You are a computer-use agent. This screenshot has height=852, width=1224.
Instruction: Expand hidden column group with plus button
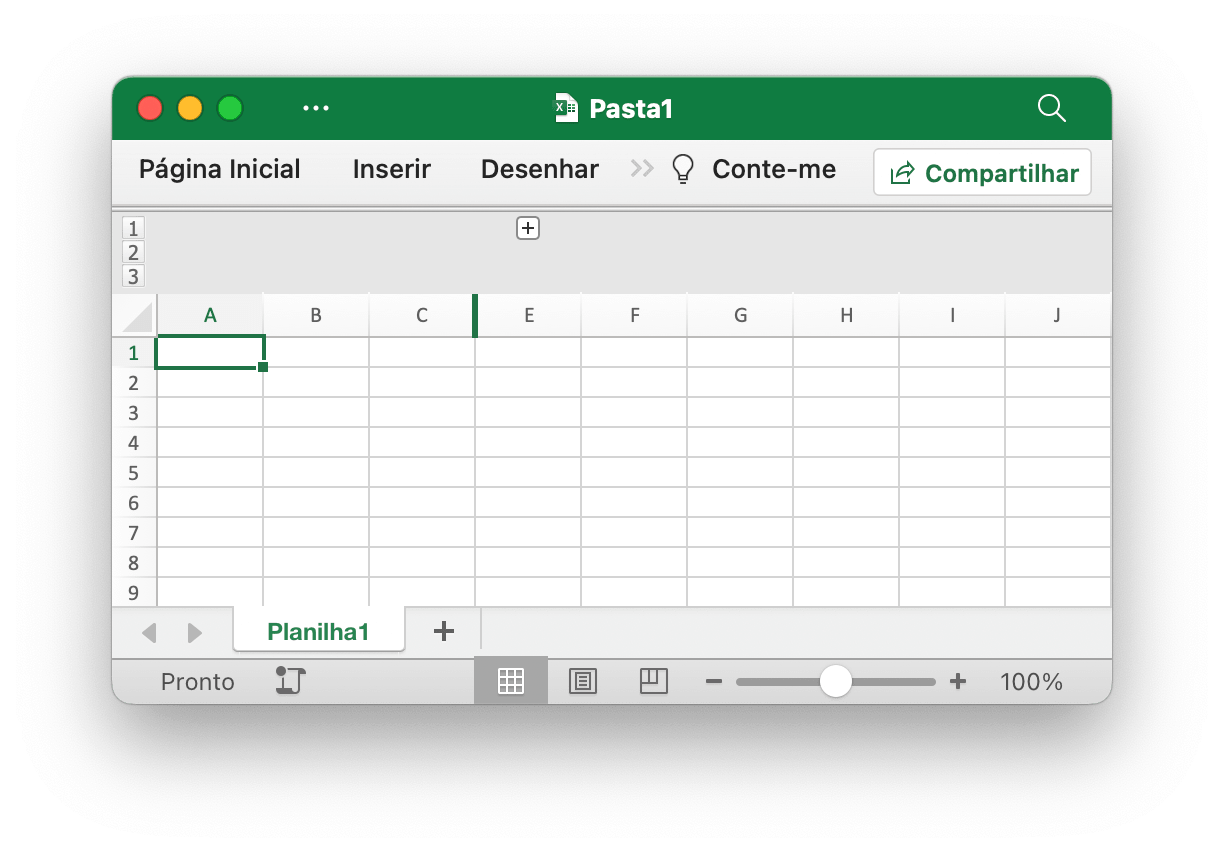[528, 228]
